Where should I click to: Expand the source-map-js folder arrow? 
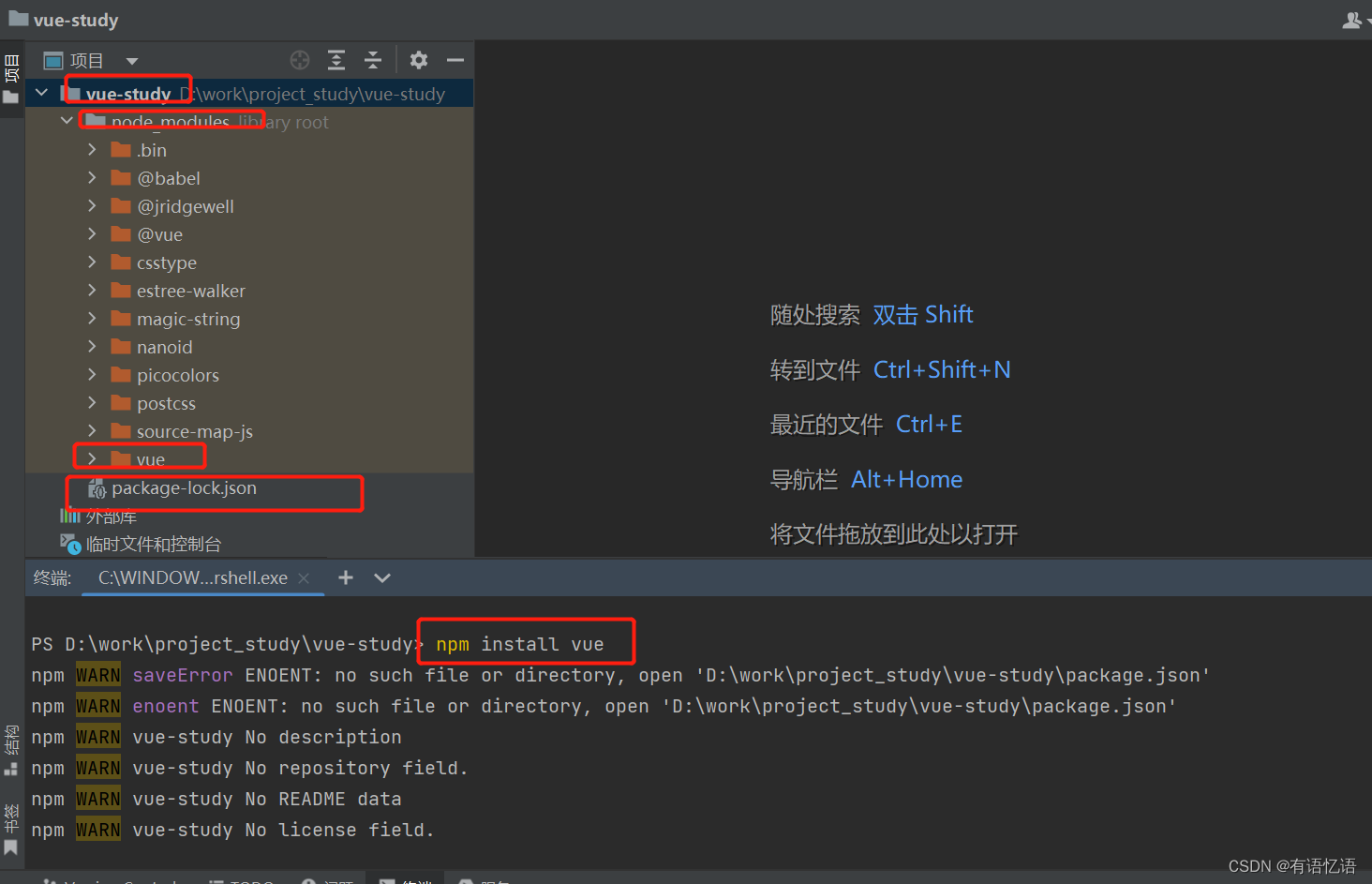(92, 430)
